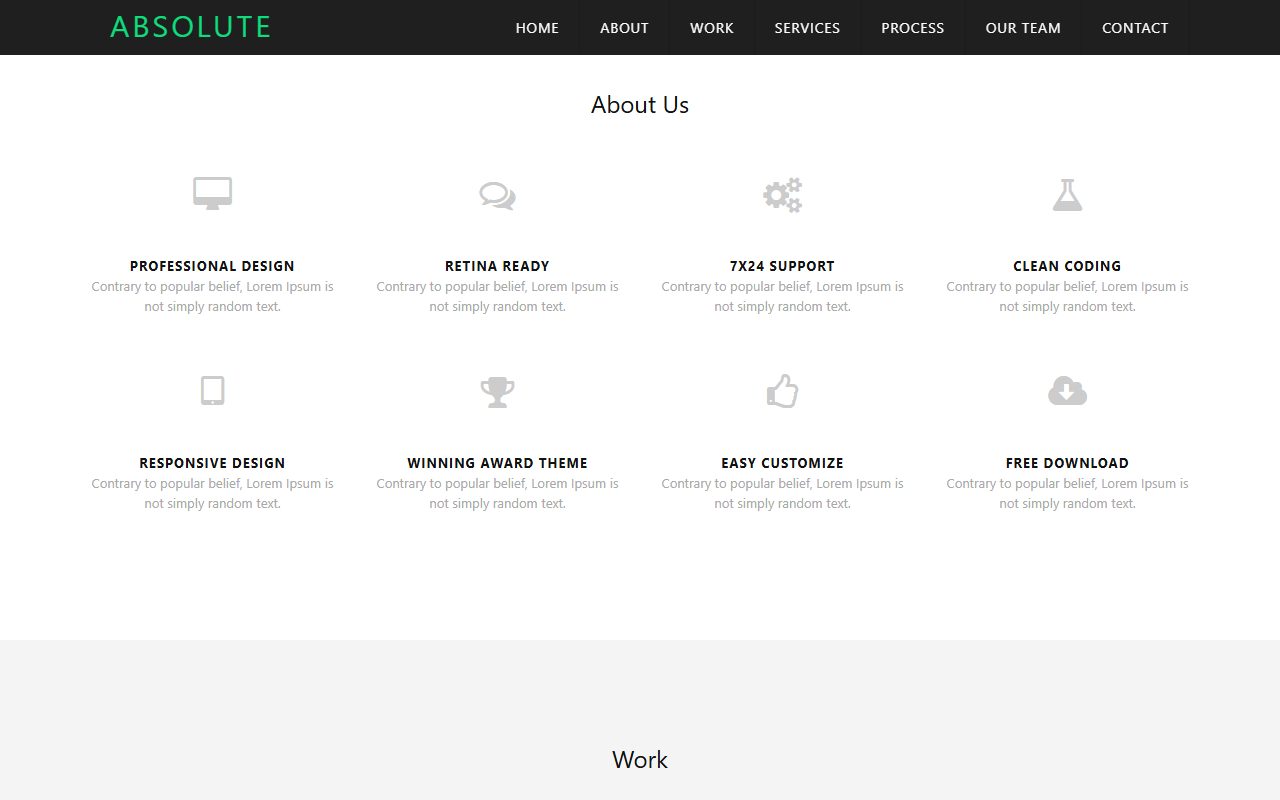The image size is (1280, 800).
Task: Click the chat bubbles icon above Retina Ready
Action: (497, 195)
